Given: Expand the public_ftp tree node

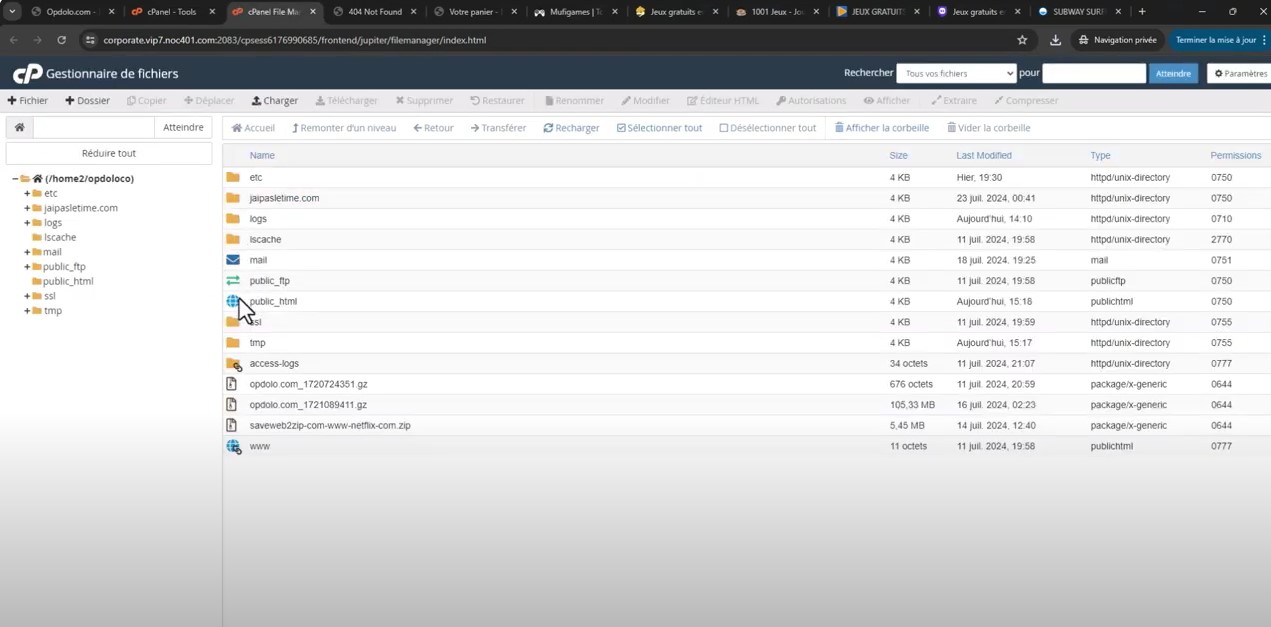Looking at the screenshot, I should click(x=27, y=267).
